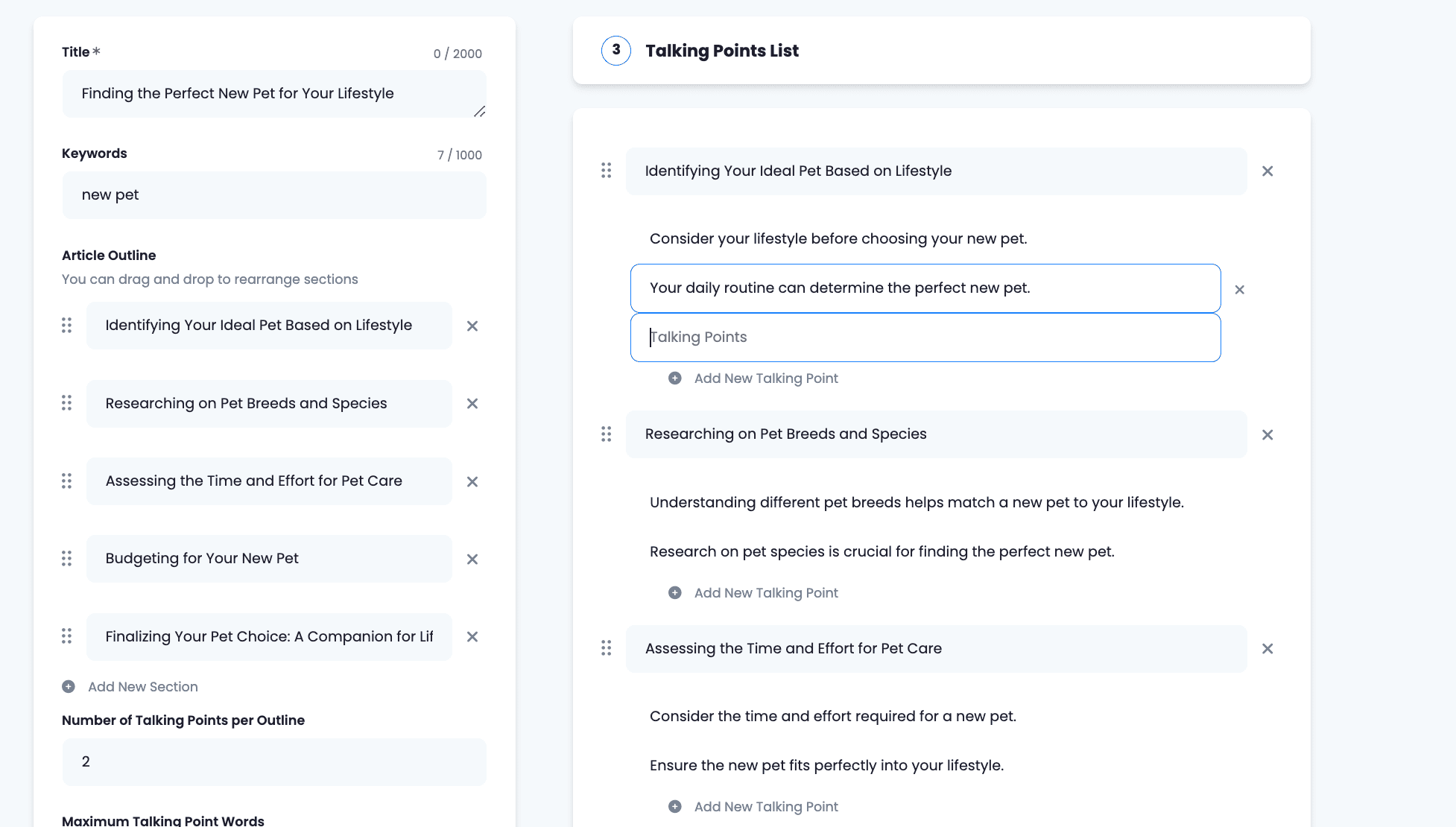Add new talking point under Identifying section
Screen dimensions: 1456x827
tap(765, 378)
